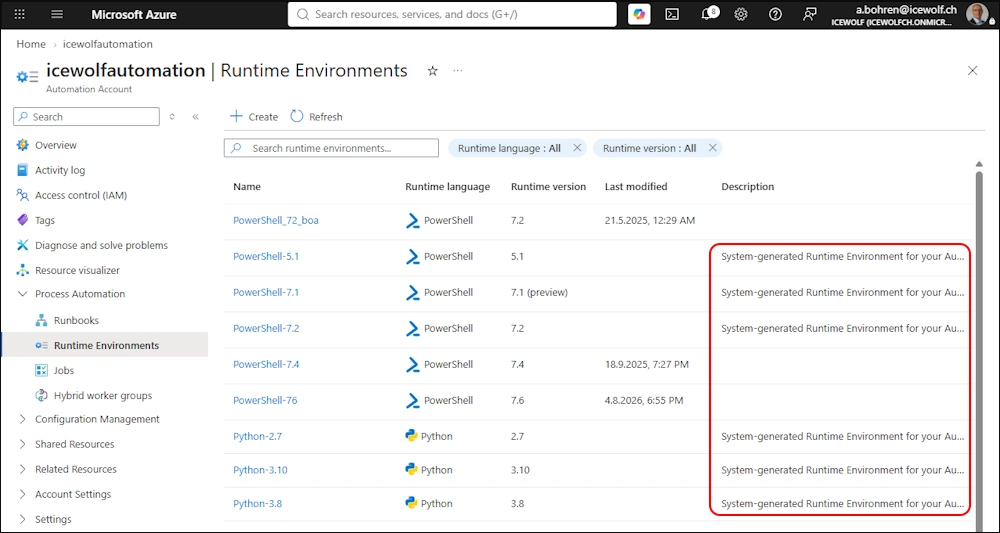Close the Runtime Environments blade

[972, 71]
